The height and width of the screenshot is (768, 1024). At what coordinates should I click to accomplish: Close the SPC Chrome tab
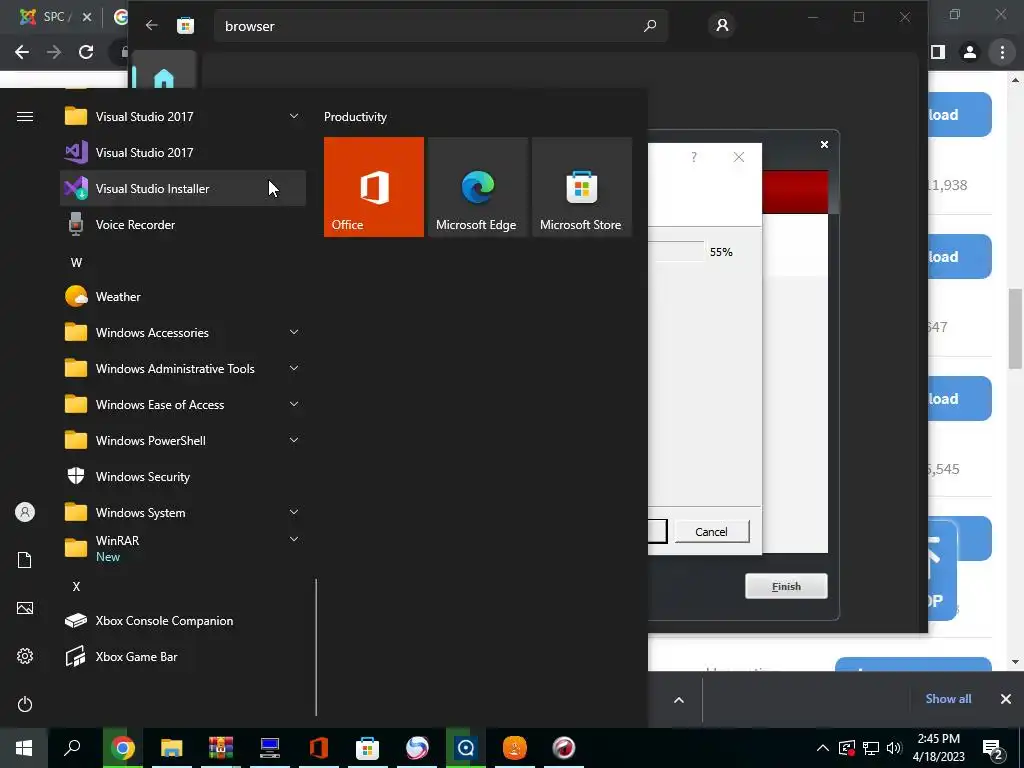click(x=87, y=18)
